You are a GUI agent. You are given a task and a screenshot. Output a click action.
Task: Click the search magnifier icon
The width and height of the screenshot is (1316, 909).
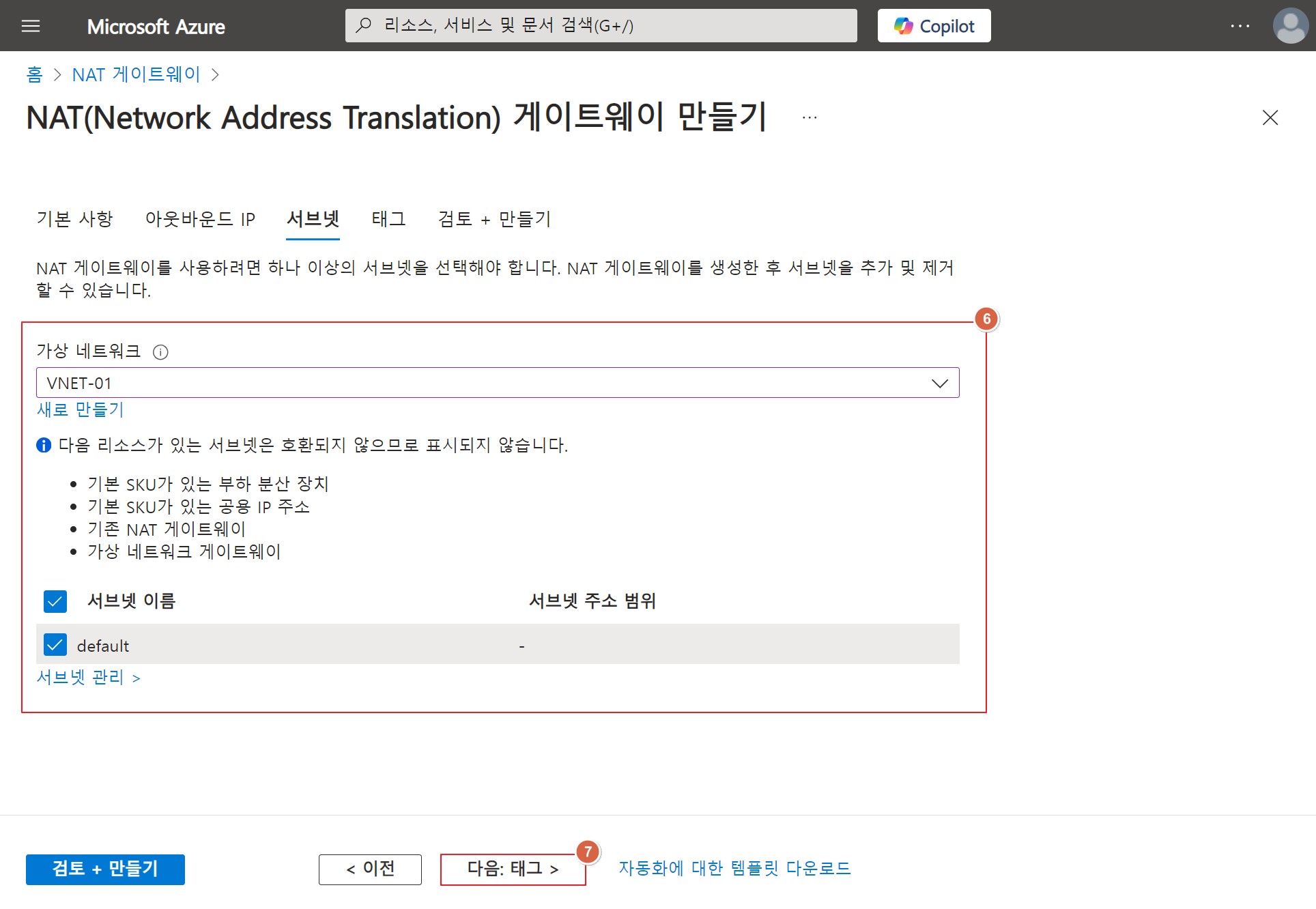click(x=364, y=25)
